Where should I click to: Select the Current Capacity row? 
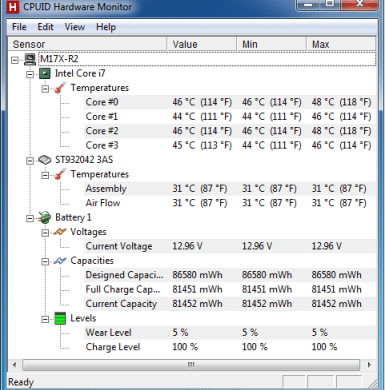pos(230,304)
